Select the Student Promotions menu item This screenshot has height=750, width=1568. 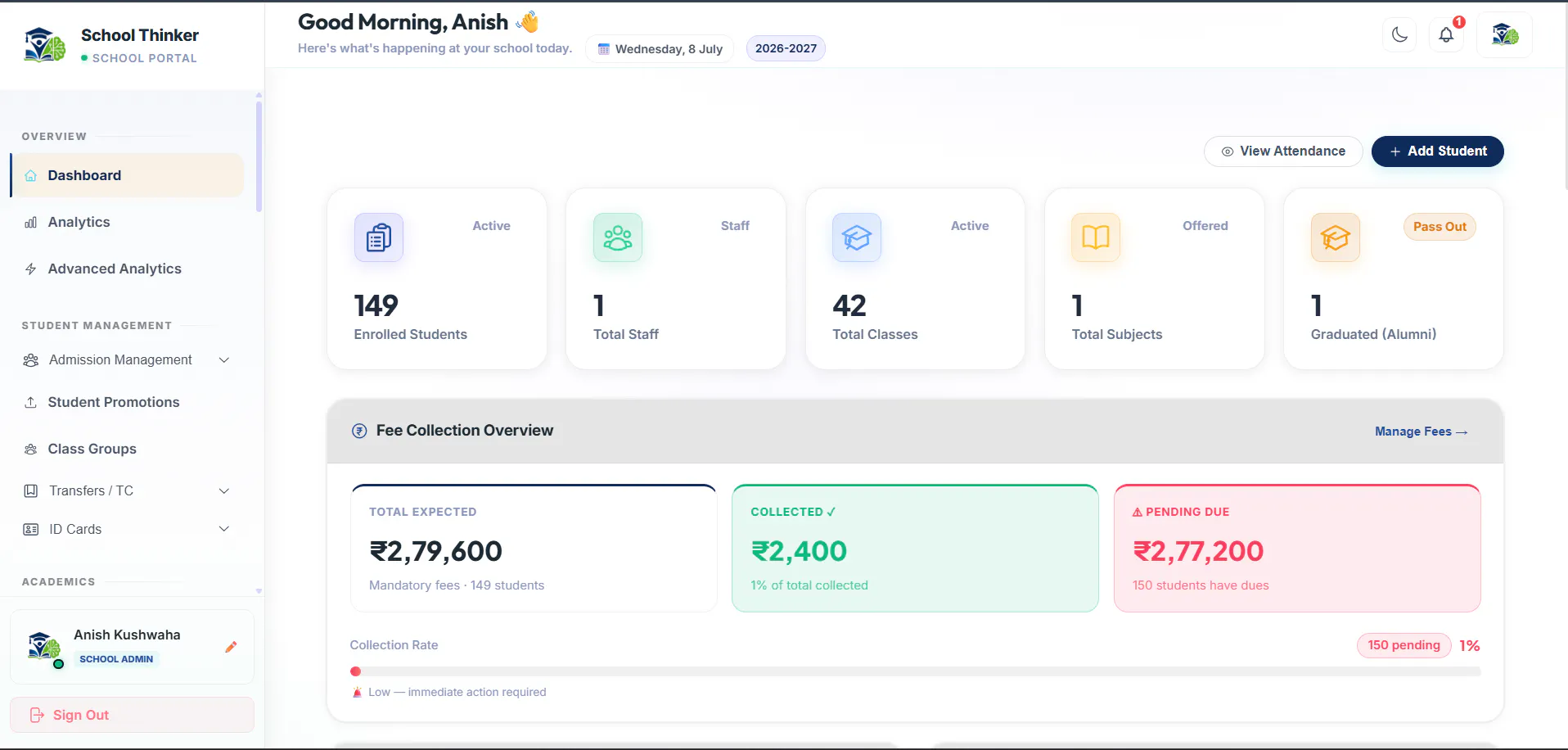(x=127, y=402)
